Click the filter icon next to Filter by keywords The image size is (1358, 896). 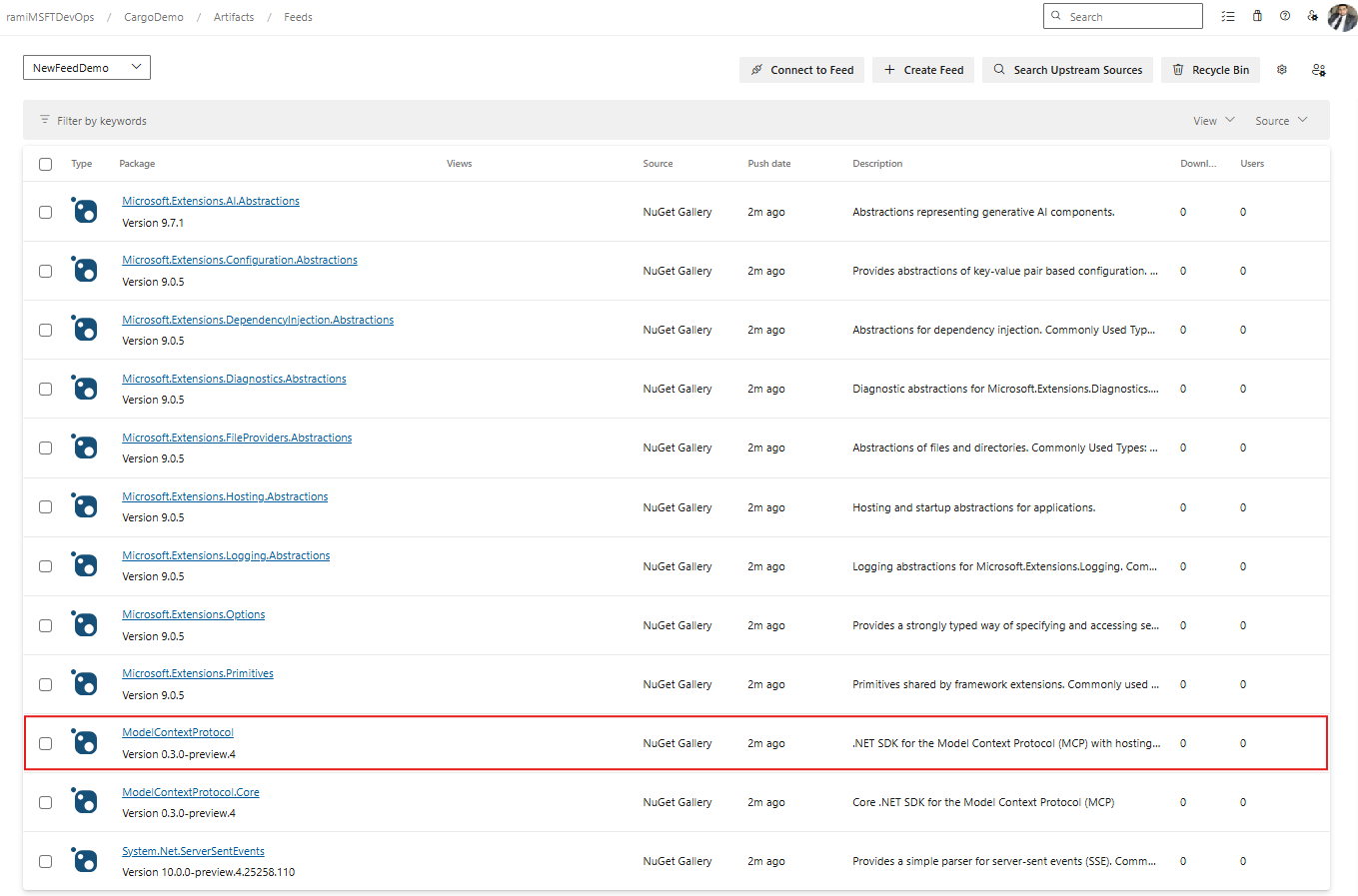pyautogui.click(x=45, y=119)
